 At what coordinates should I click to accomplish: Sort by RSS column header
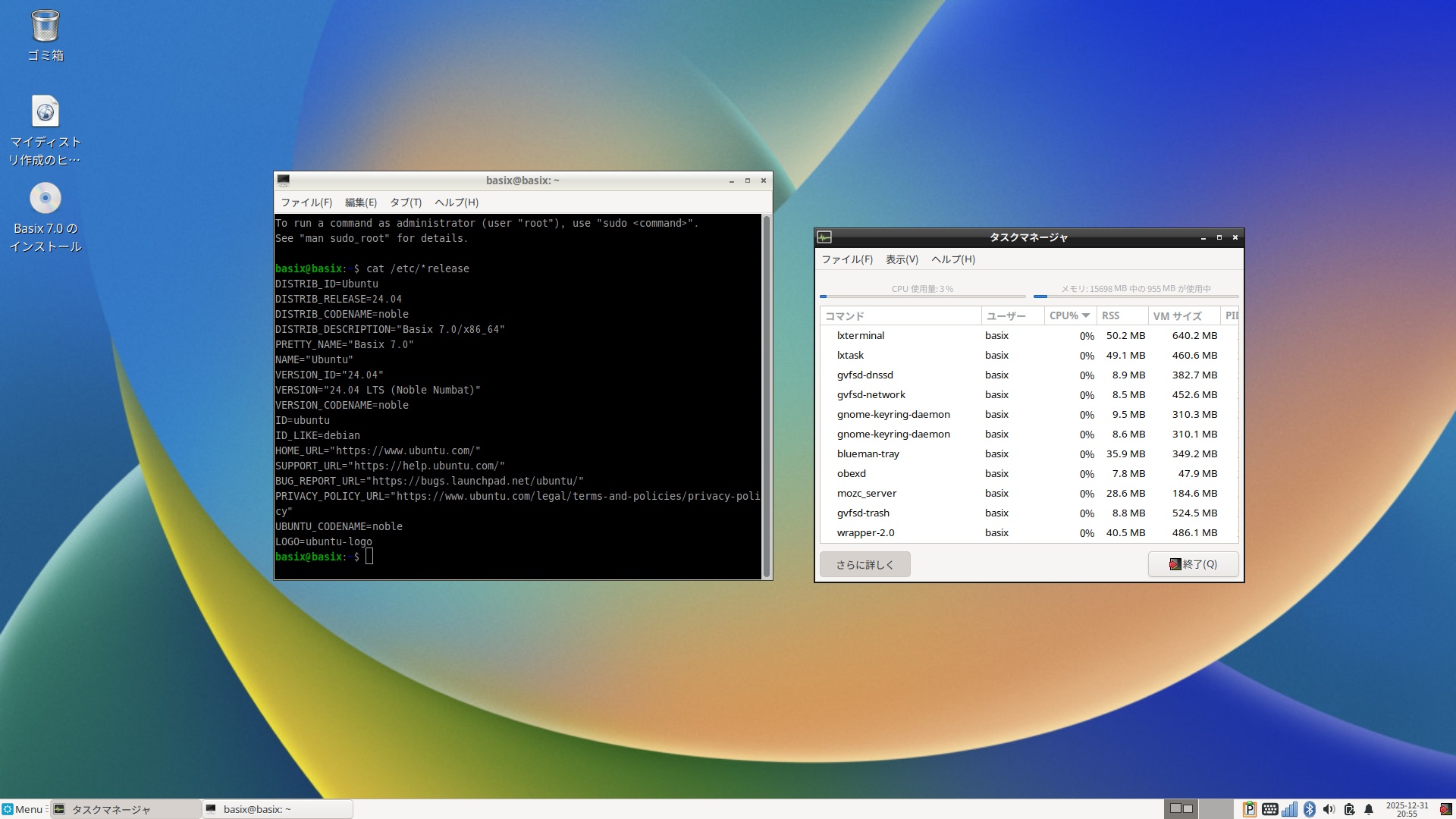click(x=1111, y=315)
